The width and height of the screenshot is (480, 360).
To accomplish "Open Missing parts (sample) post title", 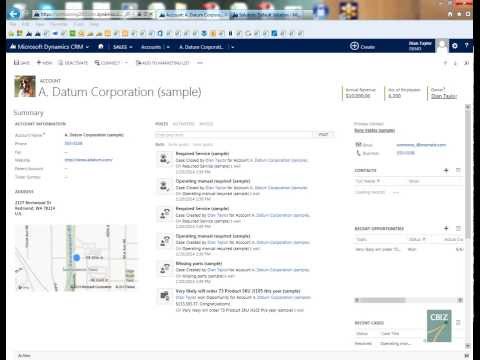I will [199, 263].
